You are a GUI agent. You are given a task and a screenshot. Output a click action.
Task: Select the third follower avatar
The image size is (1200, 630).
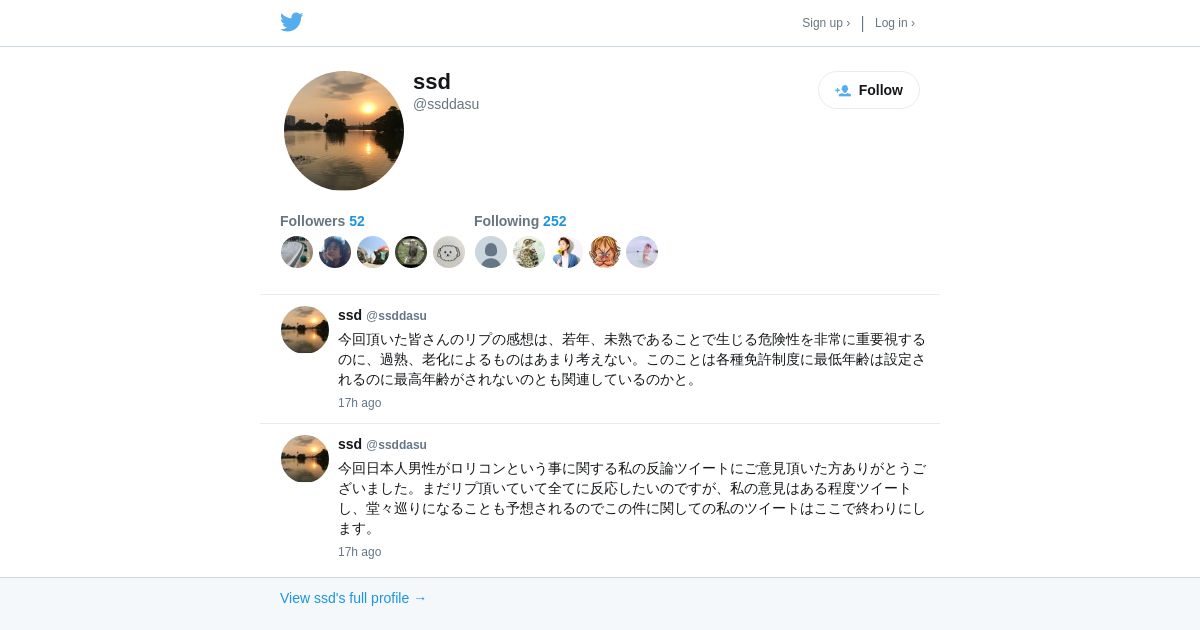tap(373, 252)
